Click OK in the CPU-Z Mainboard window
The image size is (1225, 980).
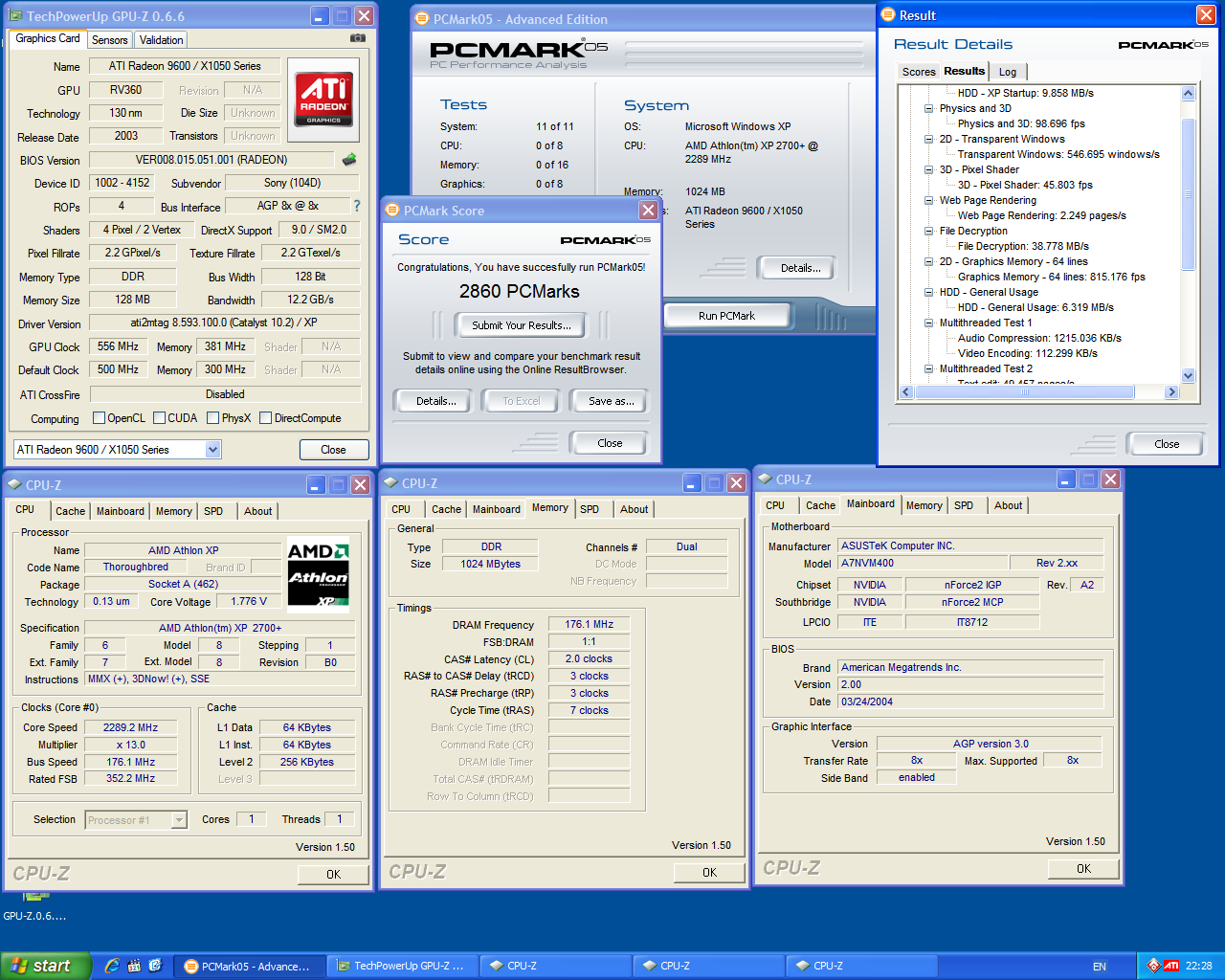[x=1083, y=868]
